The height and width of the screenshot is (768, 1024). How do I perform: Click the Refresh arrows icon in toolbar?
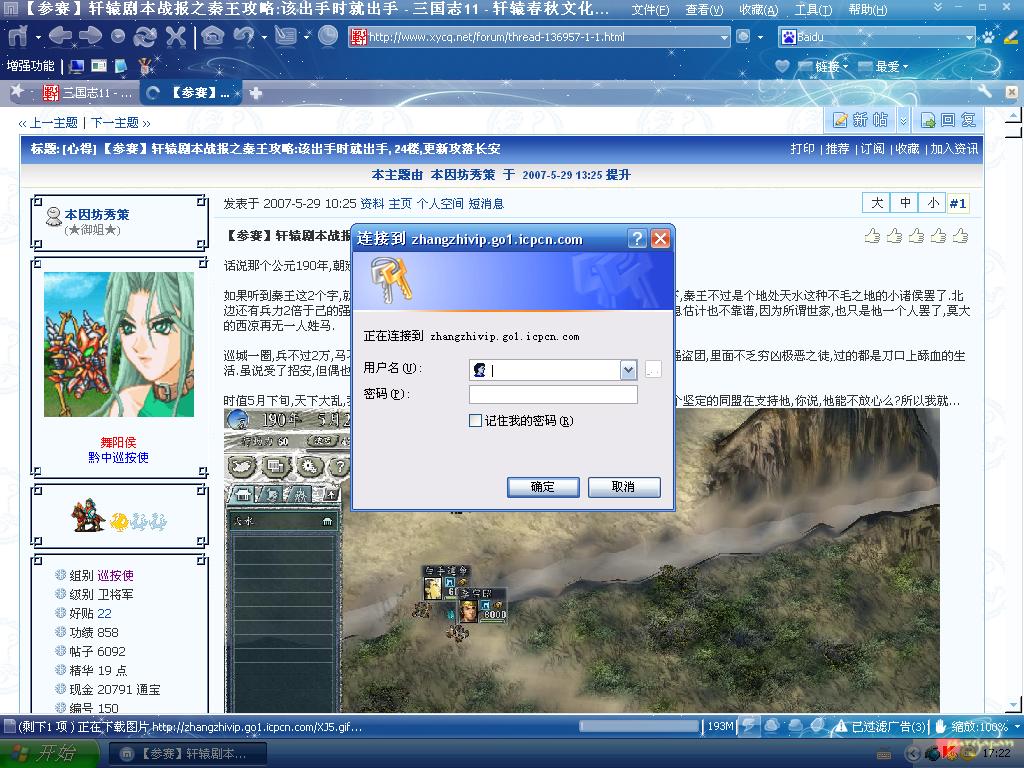tap(144, 37)
